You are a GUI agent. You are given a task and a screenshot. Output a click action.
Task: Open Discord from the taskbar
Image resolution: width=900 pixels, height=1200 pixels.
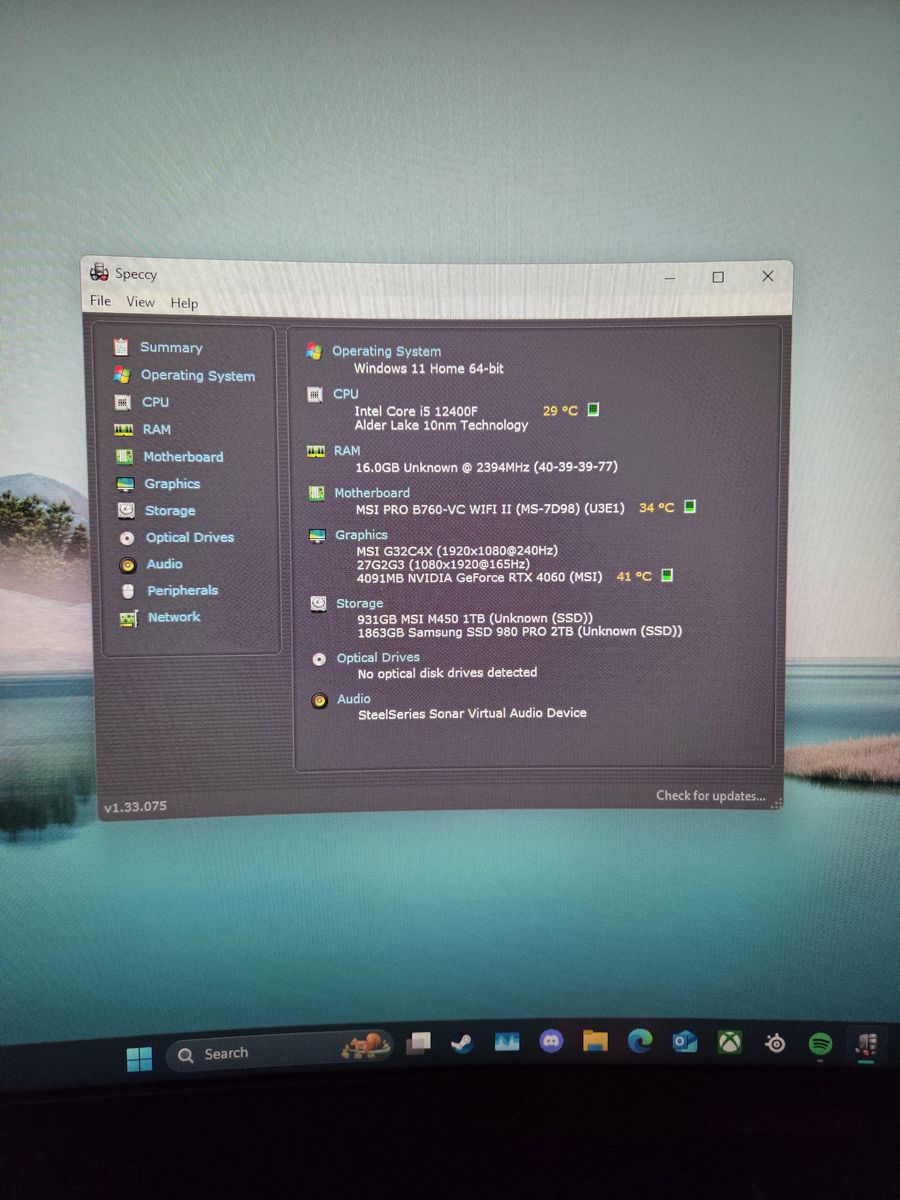point(551,1042)
